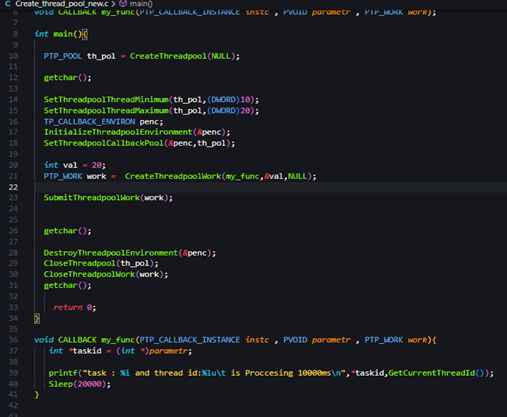Click the getchar() call on line 31

(67, 286)
